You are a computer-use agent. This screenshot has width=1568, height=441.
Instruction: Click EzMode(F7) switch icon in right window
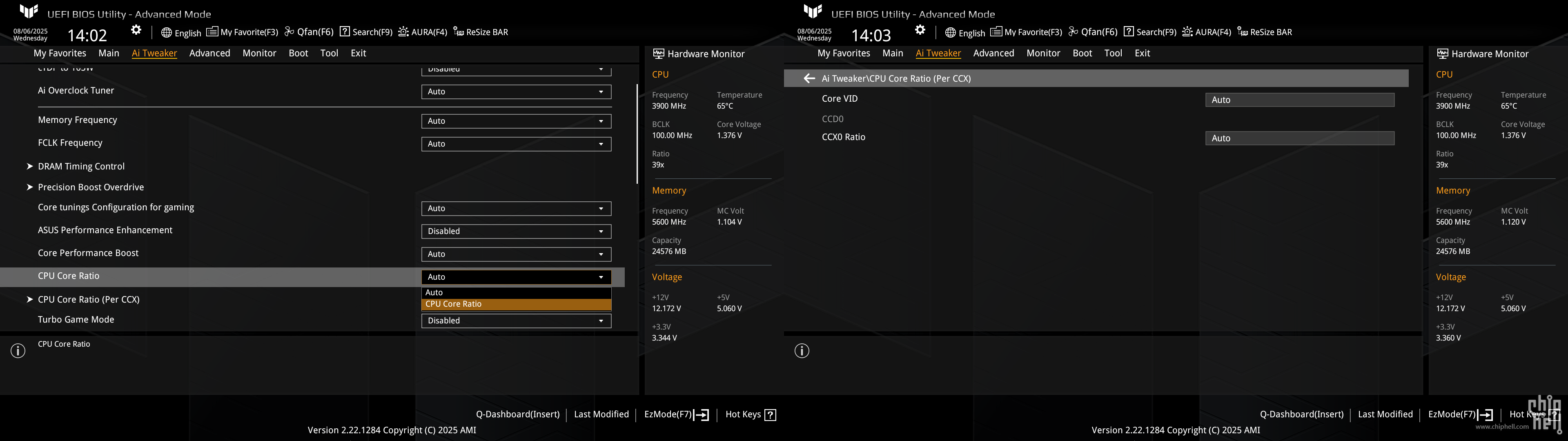coord(1485,415)
